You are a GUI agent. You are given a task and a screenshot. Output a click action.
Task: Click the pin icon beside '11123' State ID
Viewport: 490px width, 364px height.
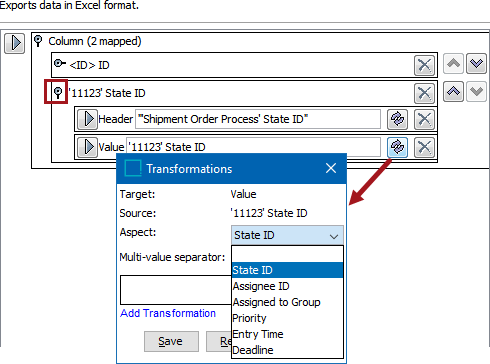pos(58,92)
